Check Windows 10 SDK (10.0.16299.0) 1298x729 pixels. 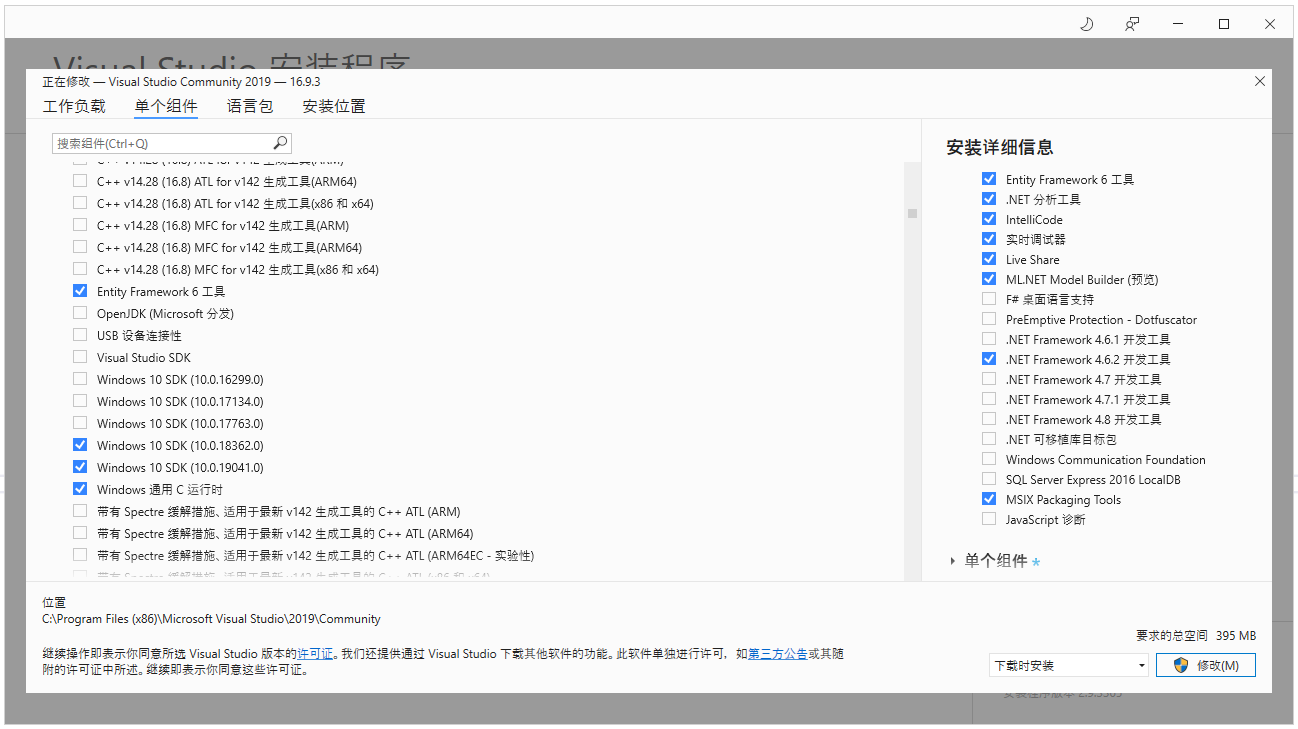click(80, 379)
